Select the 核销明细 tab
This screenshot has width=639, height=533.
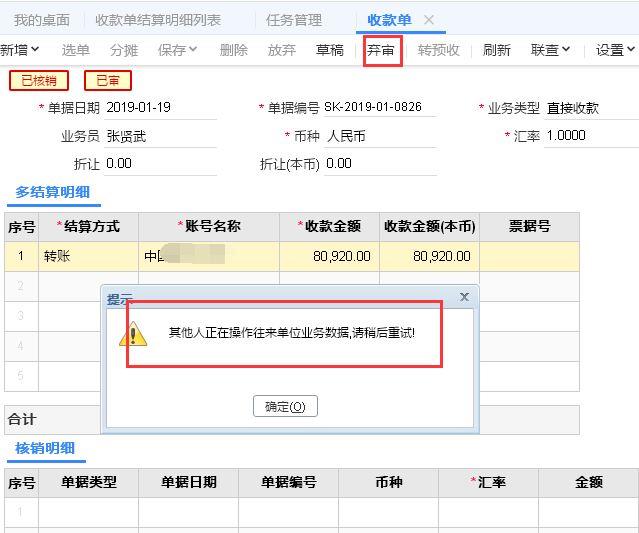(45, 448)
